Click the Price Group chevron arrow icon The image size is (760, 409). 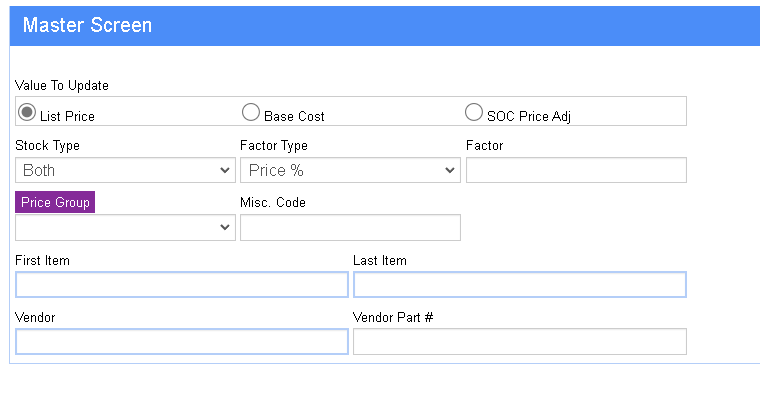coord(224,227)
